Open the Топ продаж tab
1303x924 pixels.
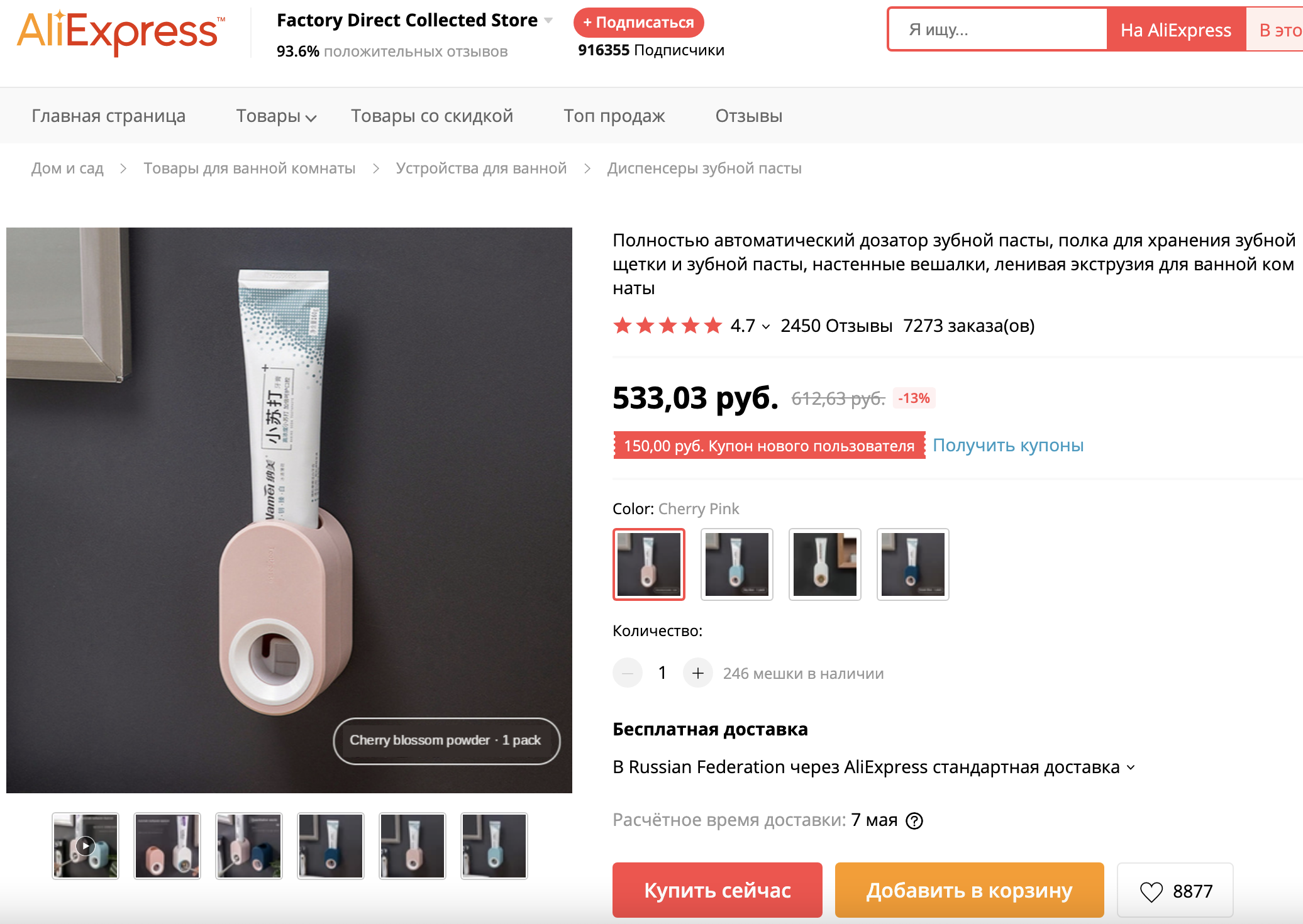[x=614, y=116]
